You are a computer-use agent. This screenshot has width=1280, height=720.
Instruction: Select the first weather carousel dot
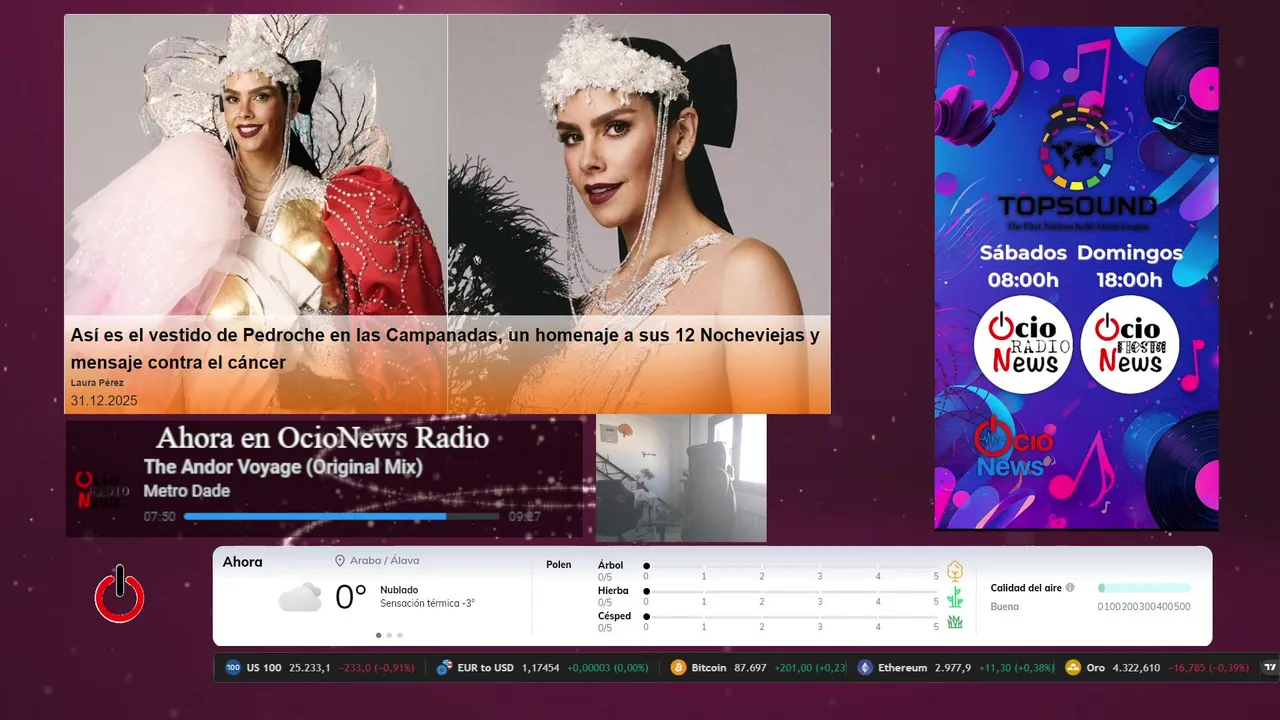(379, 635)
